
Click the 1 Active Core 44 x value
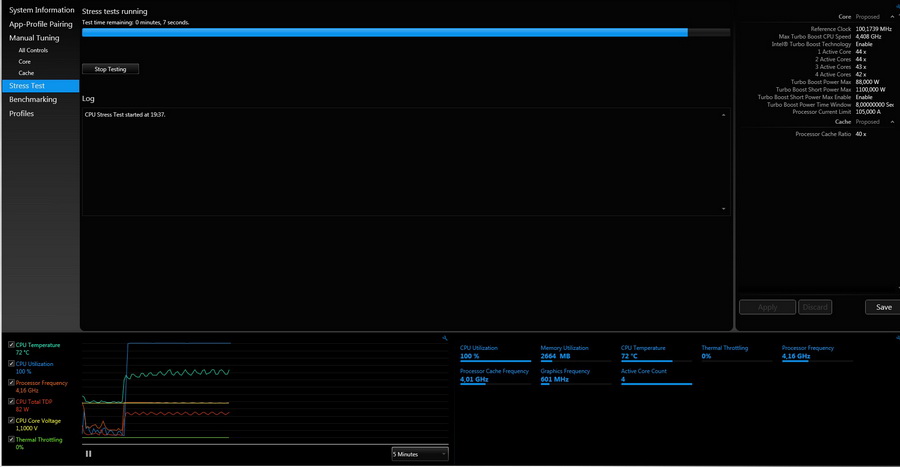(860, 52)
